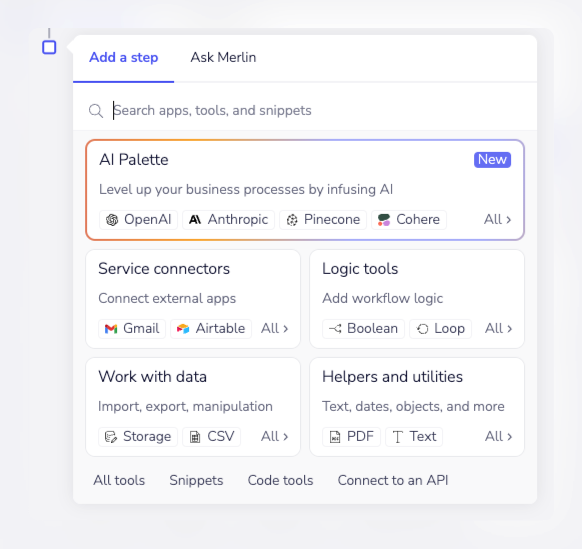This screenshot has height=549, width=582.
Task: Open the Snippets link
Action: [196, 480]
